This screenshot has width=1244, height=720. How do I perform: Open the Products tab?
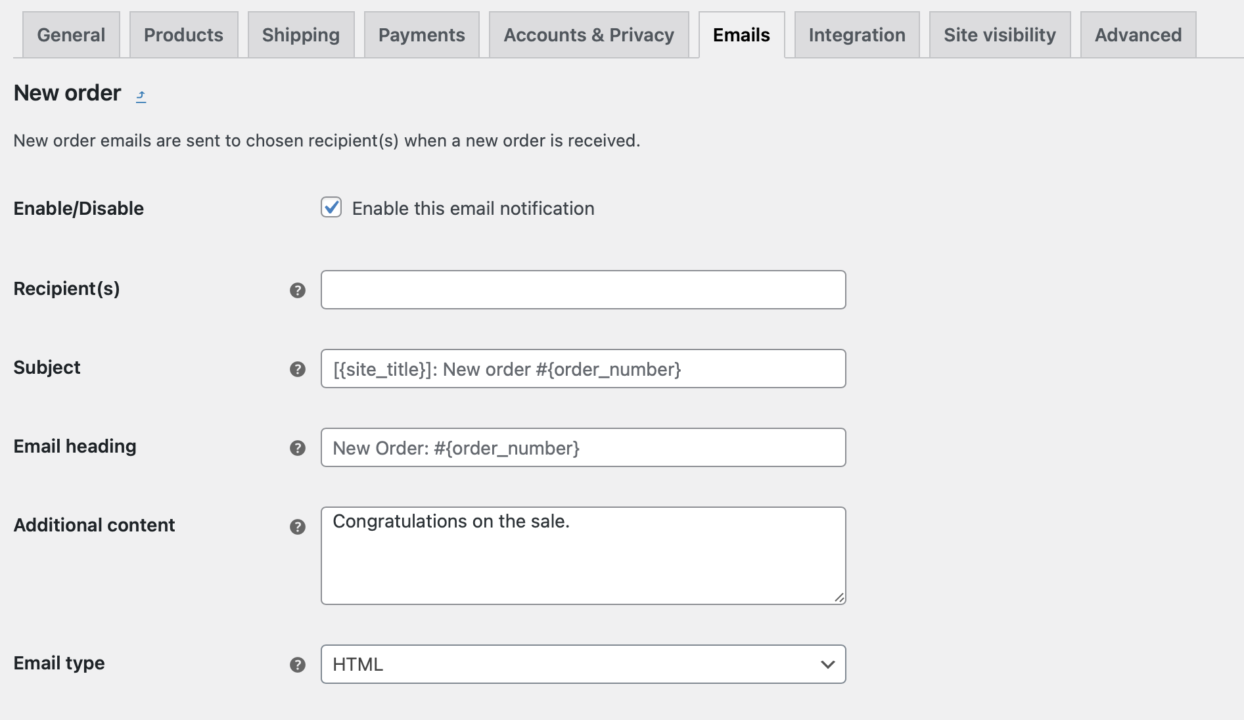[x=183, y=34]
